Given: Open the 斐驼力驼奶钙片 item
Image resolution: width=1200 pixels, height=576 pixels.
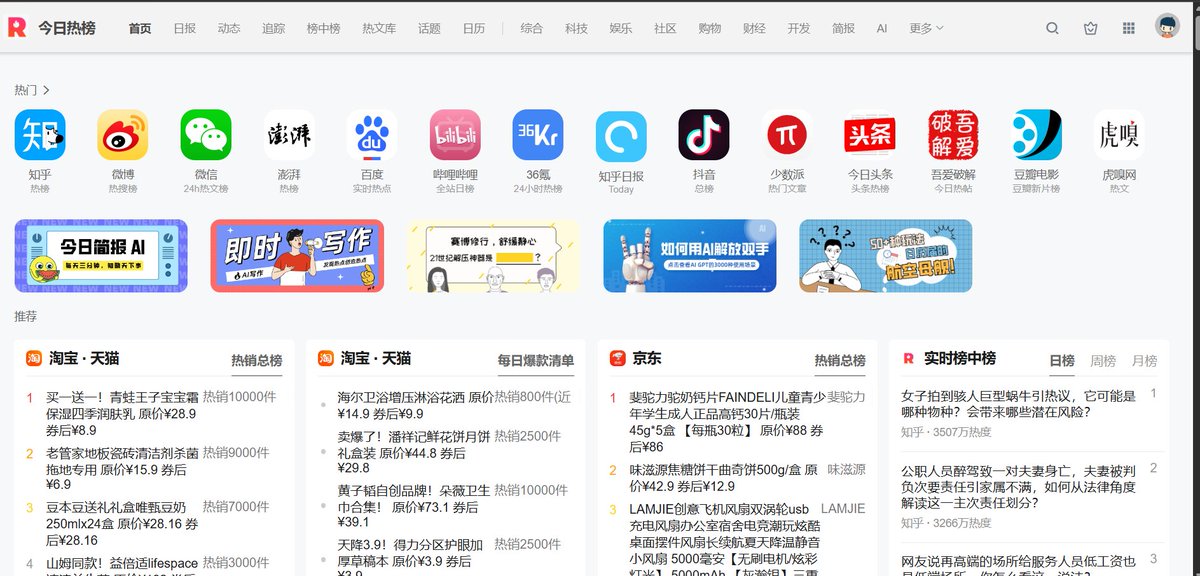Looking at the screenshot, I should (726, 421).
